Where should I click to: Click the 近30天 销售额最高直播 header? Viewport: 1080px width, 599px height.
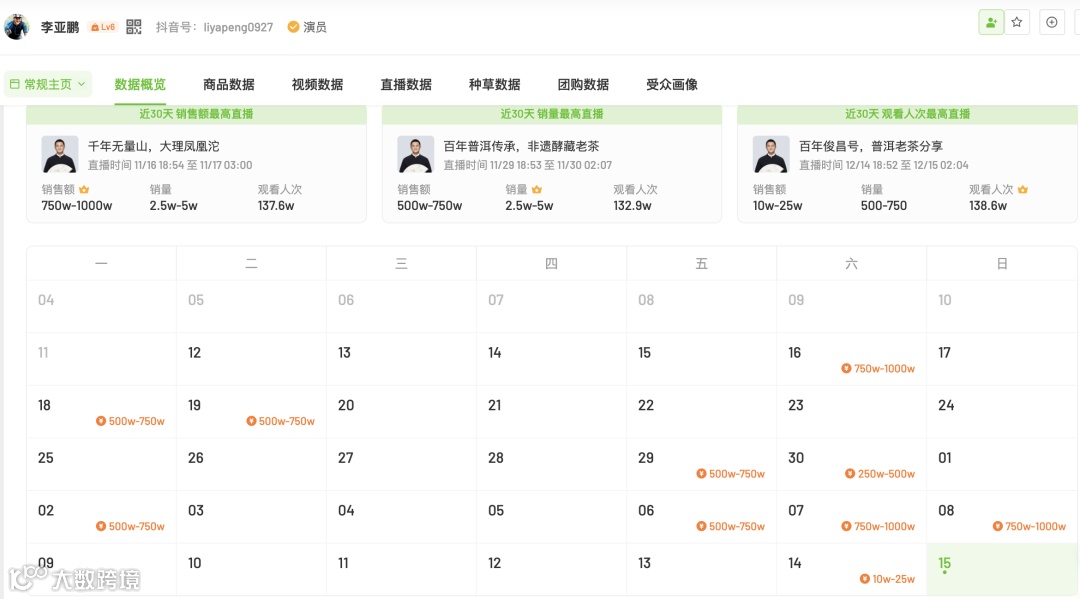pos(196,114)
